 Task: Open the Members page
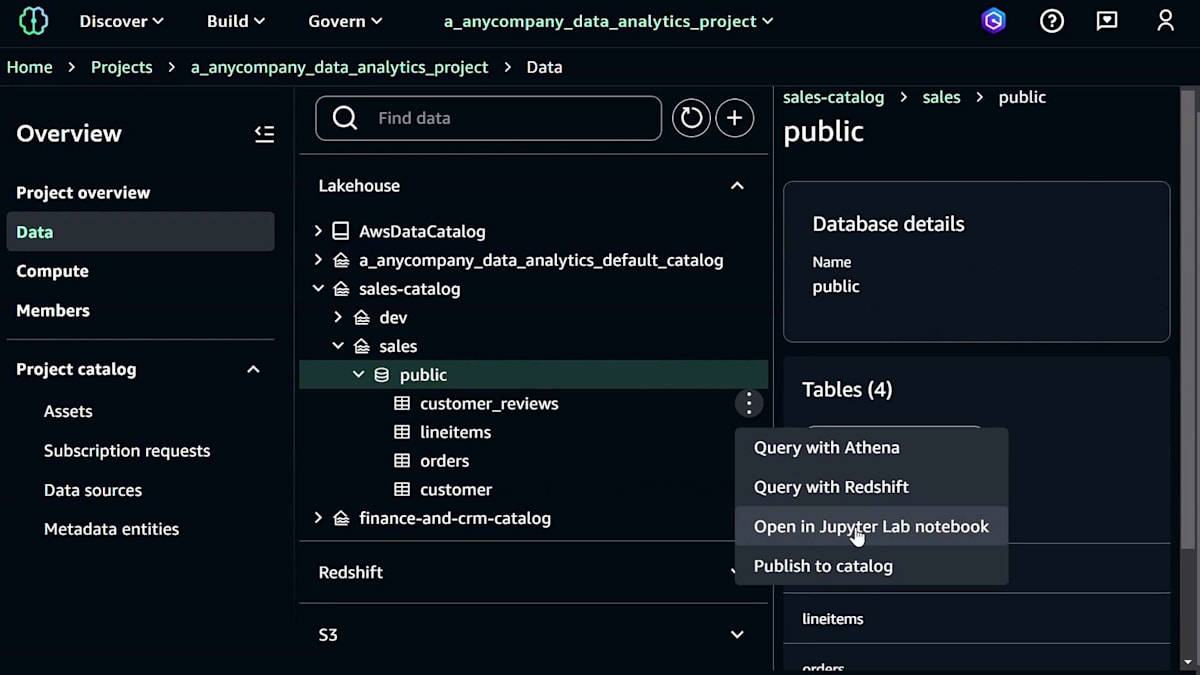tap(53, 310)
